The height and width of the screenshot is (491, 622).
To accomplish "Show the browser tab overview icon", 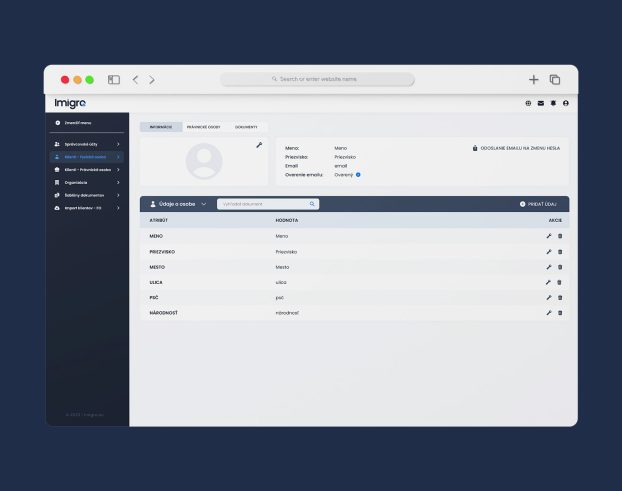I will click(555, 80).
